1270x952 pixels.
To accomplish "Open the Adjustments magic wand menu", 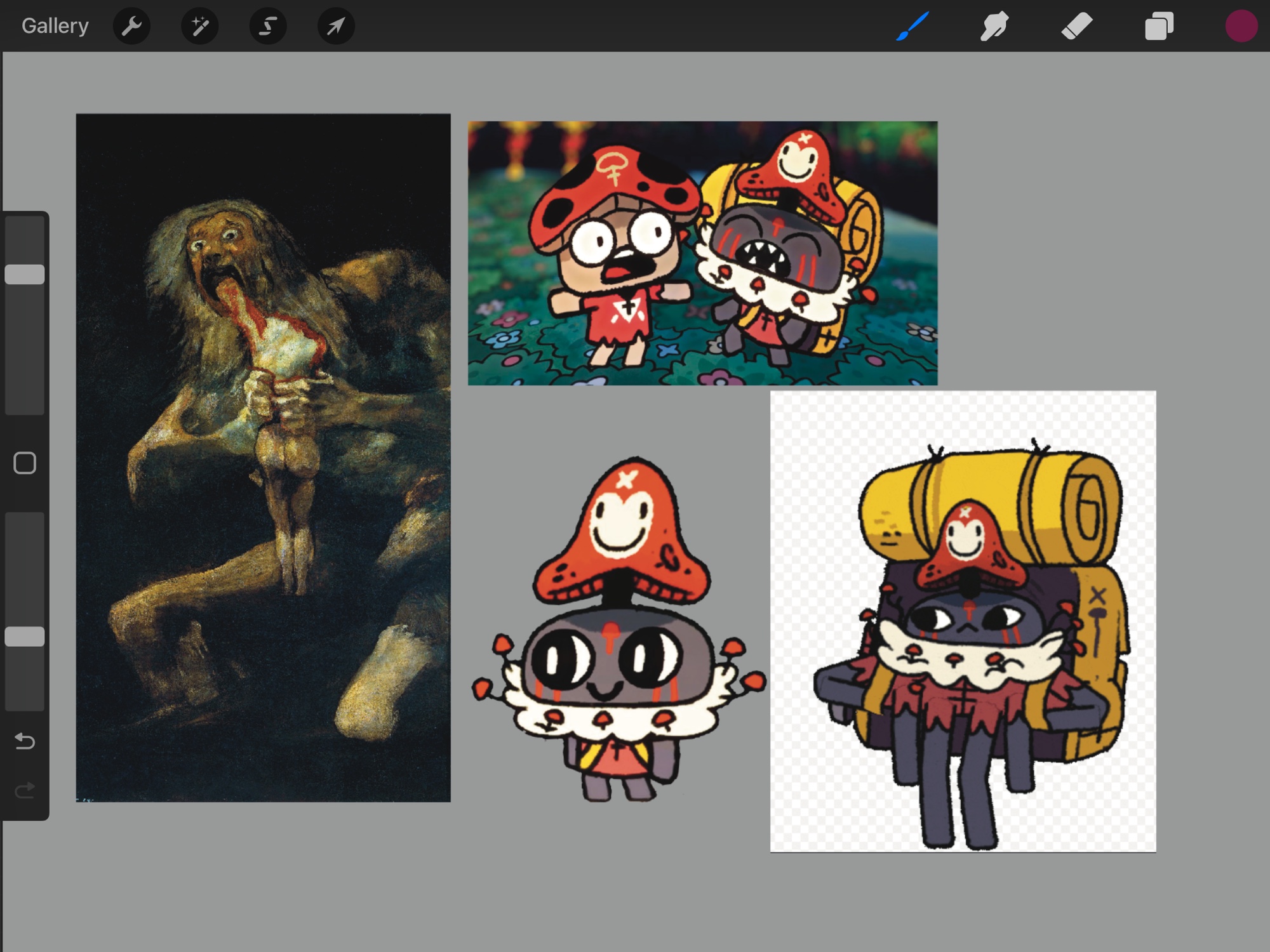I will pos(199,26).
